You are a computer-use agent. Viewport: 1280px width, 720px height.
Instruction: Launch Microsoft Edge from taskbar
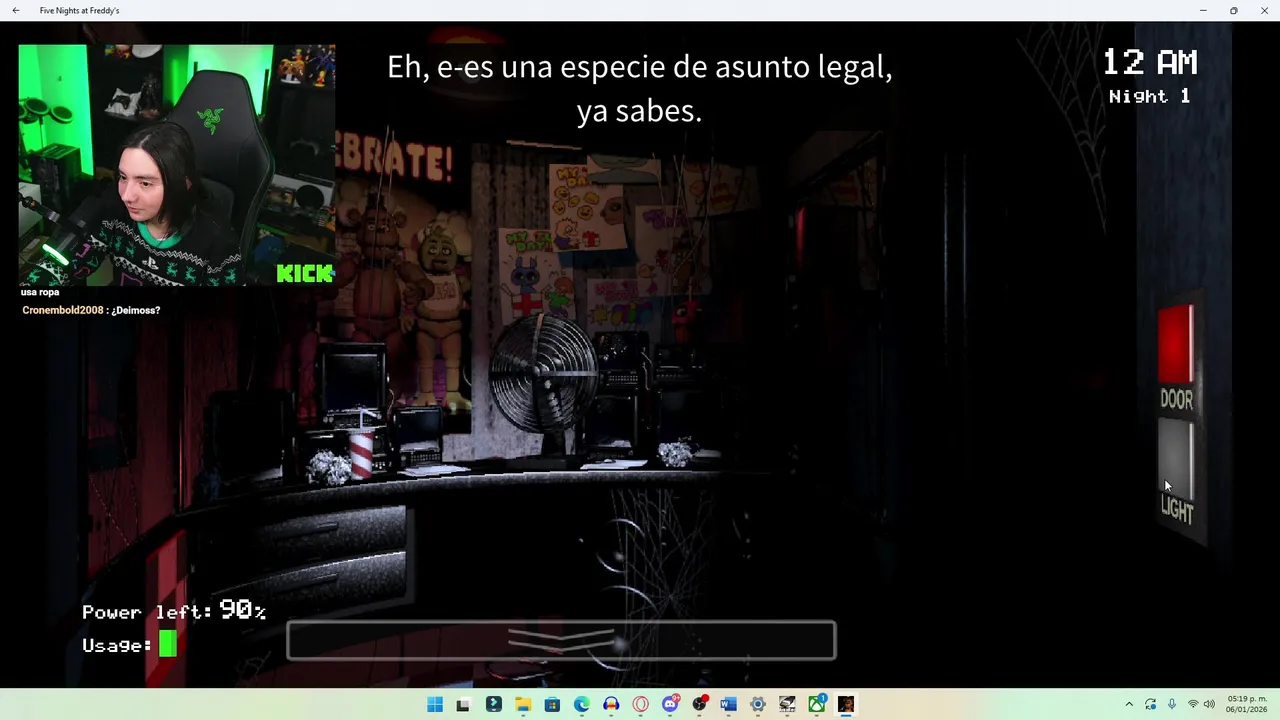tap(582, 704)
